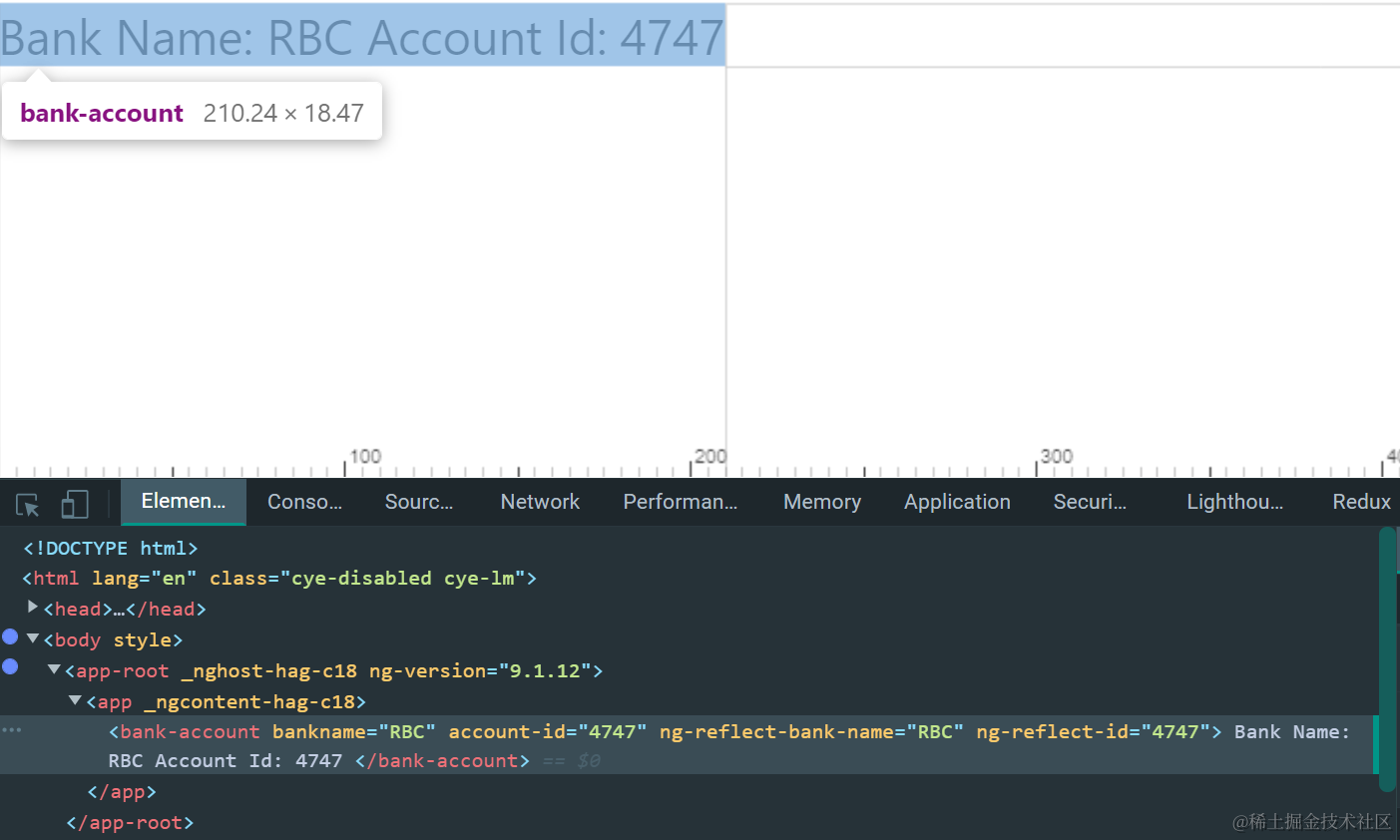
Task: Open the Performance tab
Action: click(x=681, y=502)
